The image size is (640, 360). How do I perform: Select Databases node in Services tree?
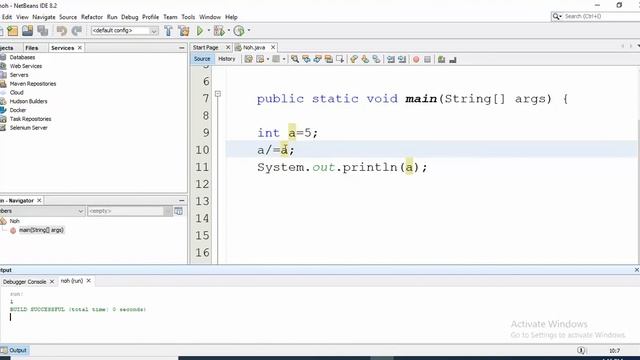pyautogui.click(x=22, y=58)
